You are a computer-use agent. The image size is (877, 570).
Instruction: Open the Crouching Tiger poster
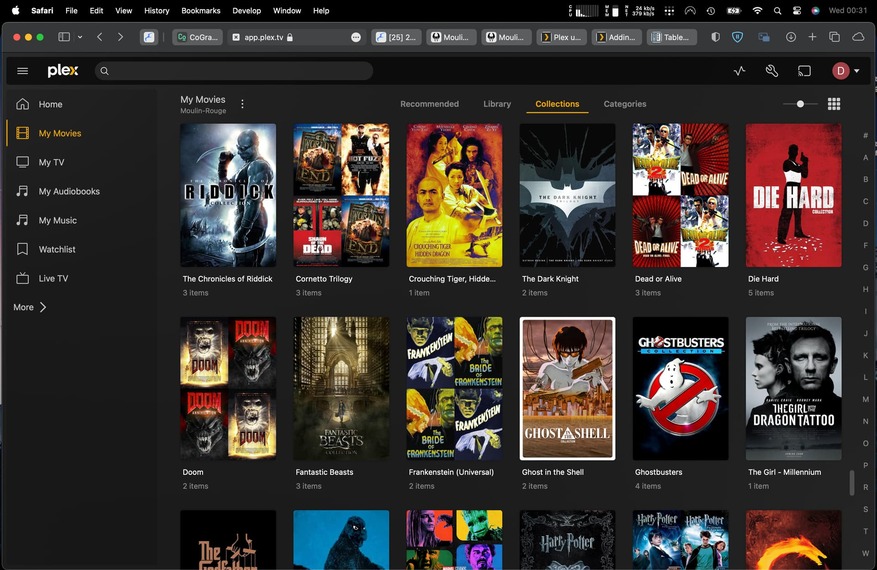coord(454,195)
